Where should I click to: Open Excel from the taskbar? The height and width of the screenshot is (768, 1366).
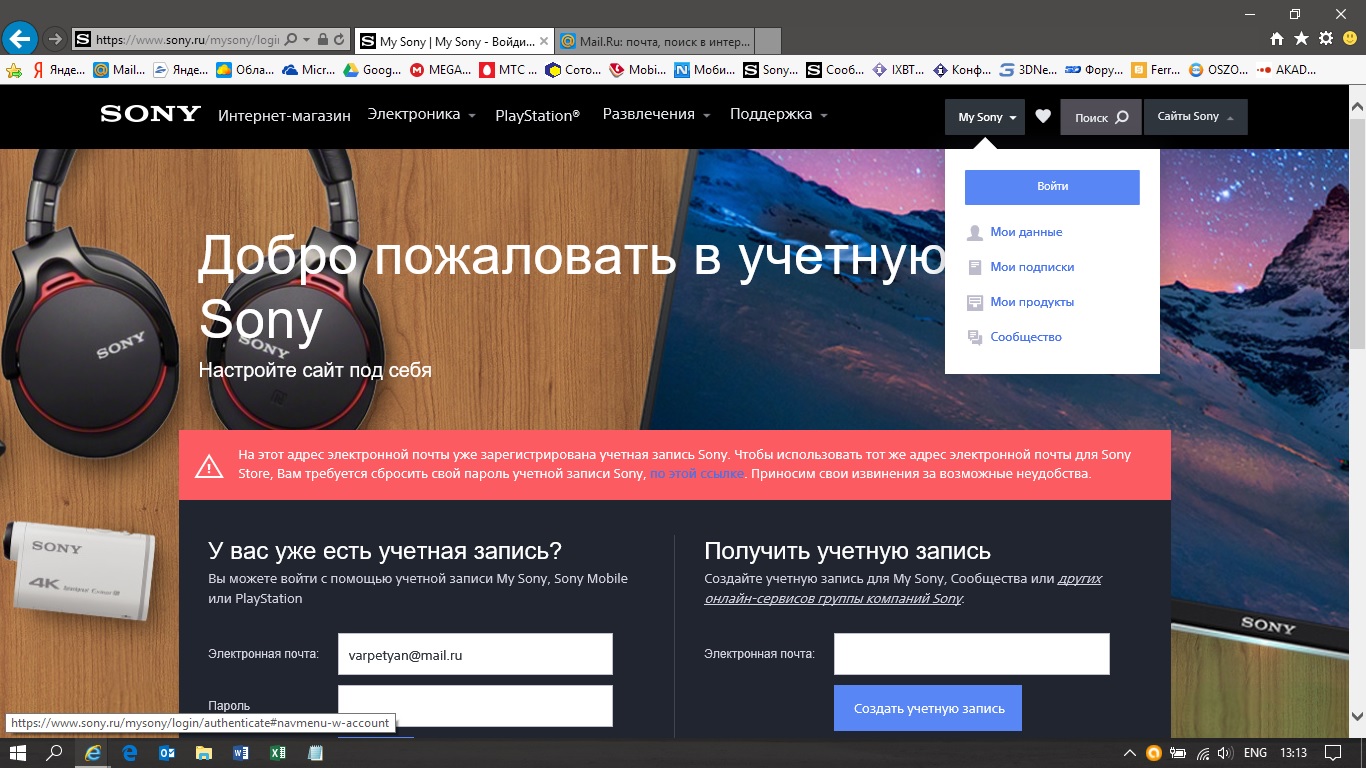point(278,754)
